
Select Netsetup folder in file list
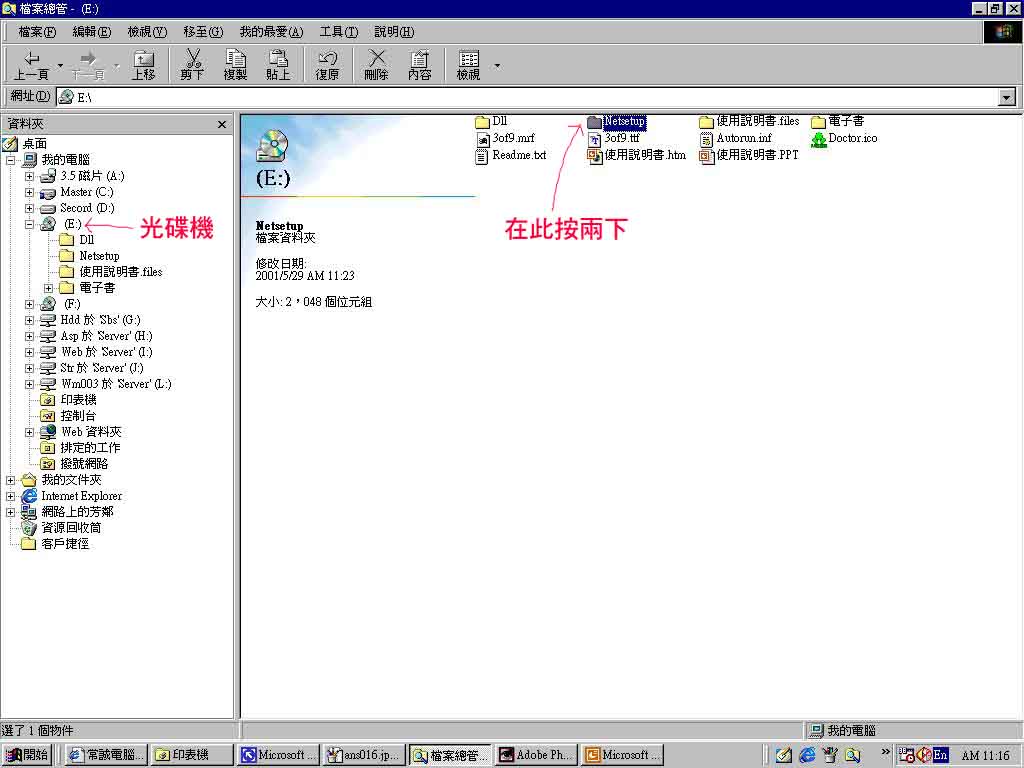point(624,122)
